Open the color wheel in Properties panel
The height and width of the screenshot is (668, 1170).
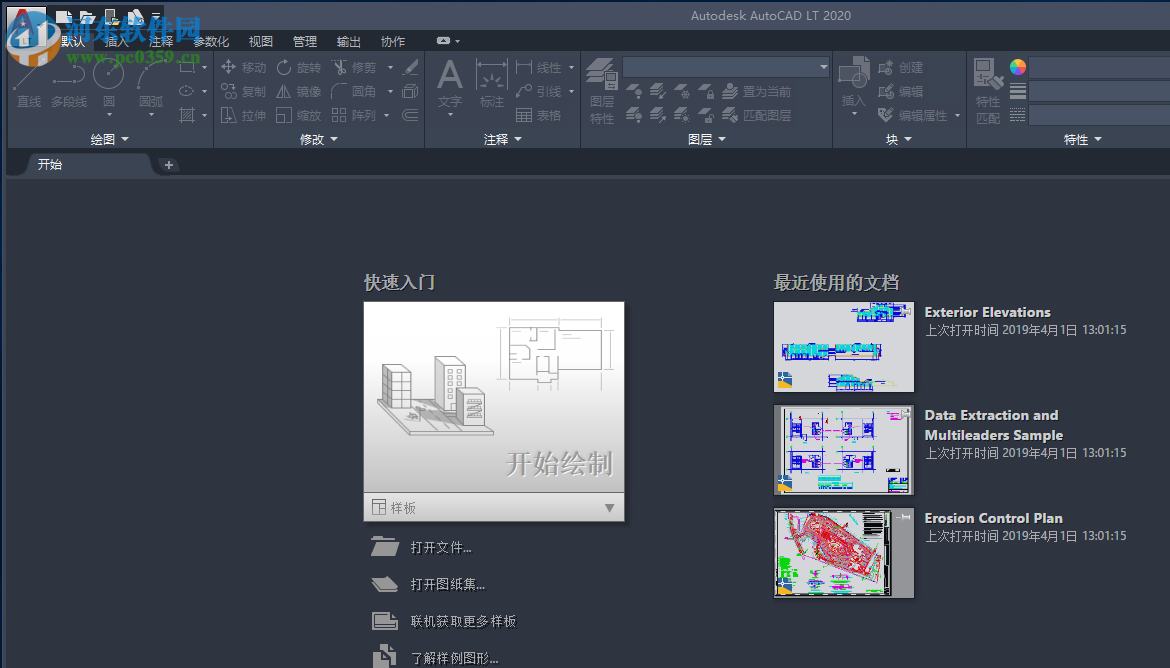click(1016, 66)
